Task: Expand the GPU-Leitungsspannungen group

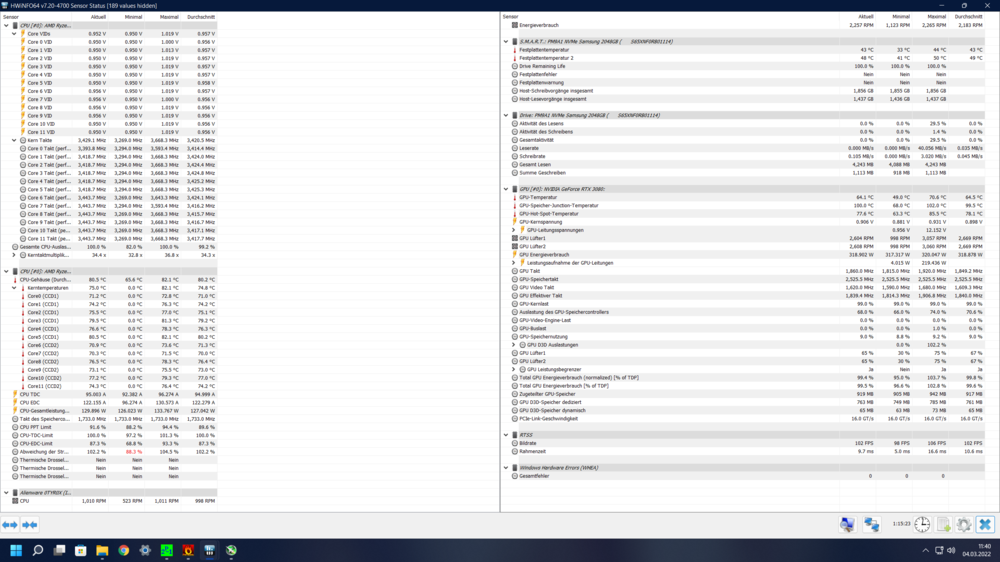Action: (x=514, y=230)
